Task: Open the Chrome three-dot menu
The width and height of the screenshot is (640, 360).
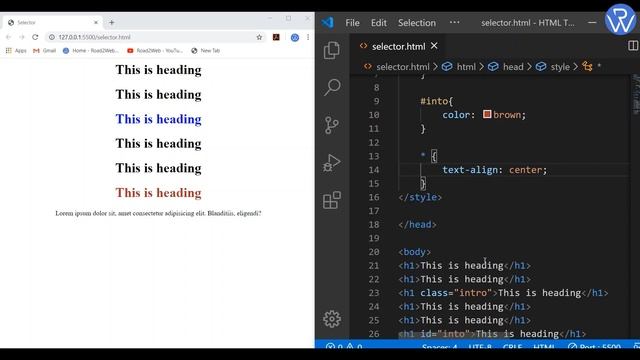Action: [308, 37]
